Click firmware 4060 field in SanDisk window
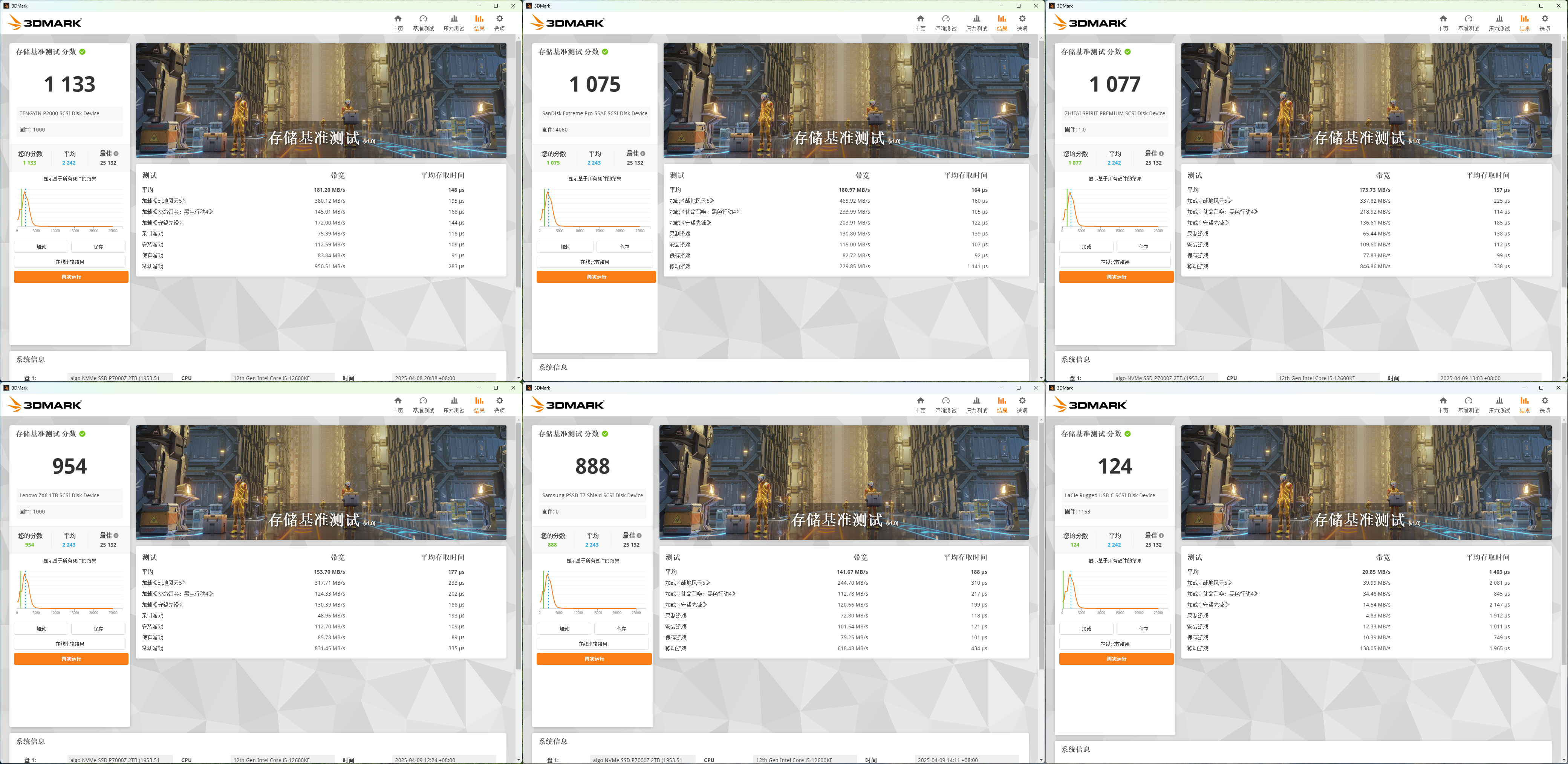Viewport: 1568px width, 764px height. 594,130
